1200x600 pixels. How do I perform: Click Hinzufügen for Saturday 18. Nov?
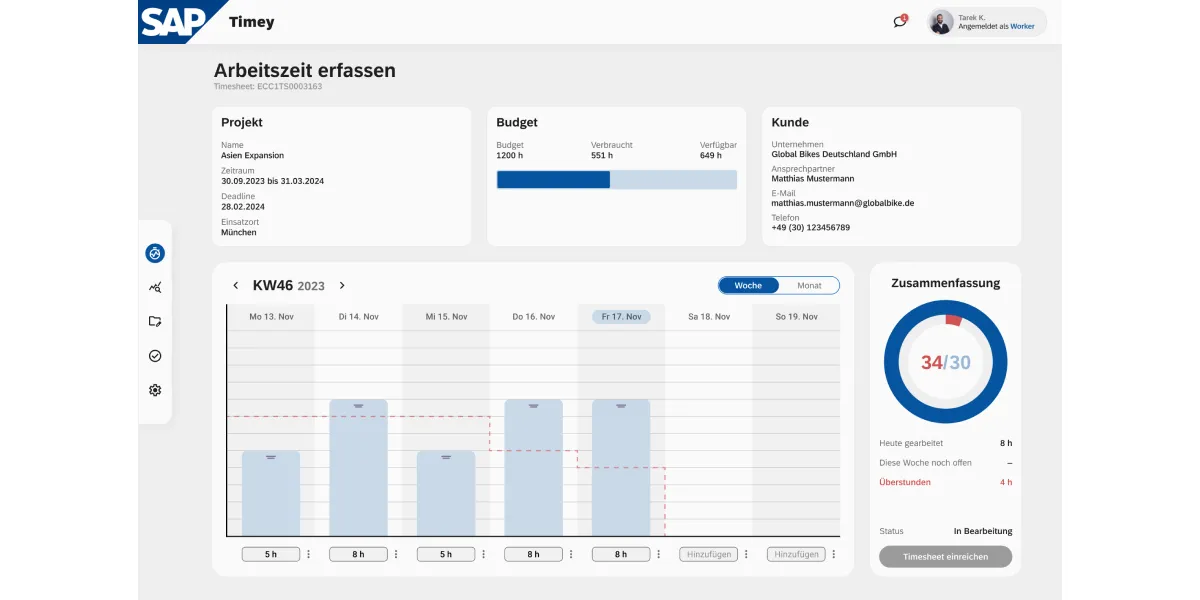tap(708, 554)
